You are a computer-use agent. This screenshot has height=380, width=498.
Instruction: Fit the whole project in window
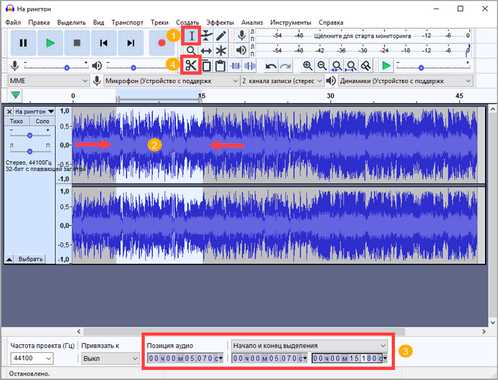point(351,66)
